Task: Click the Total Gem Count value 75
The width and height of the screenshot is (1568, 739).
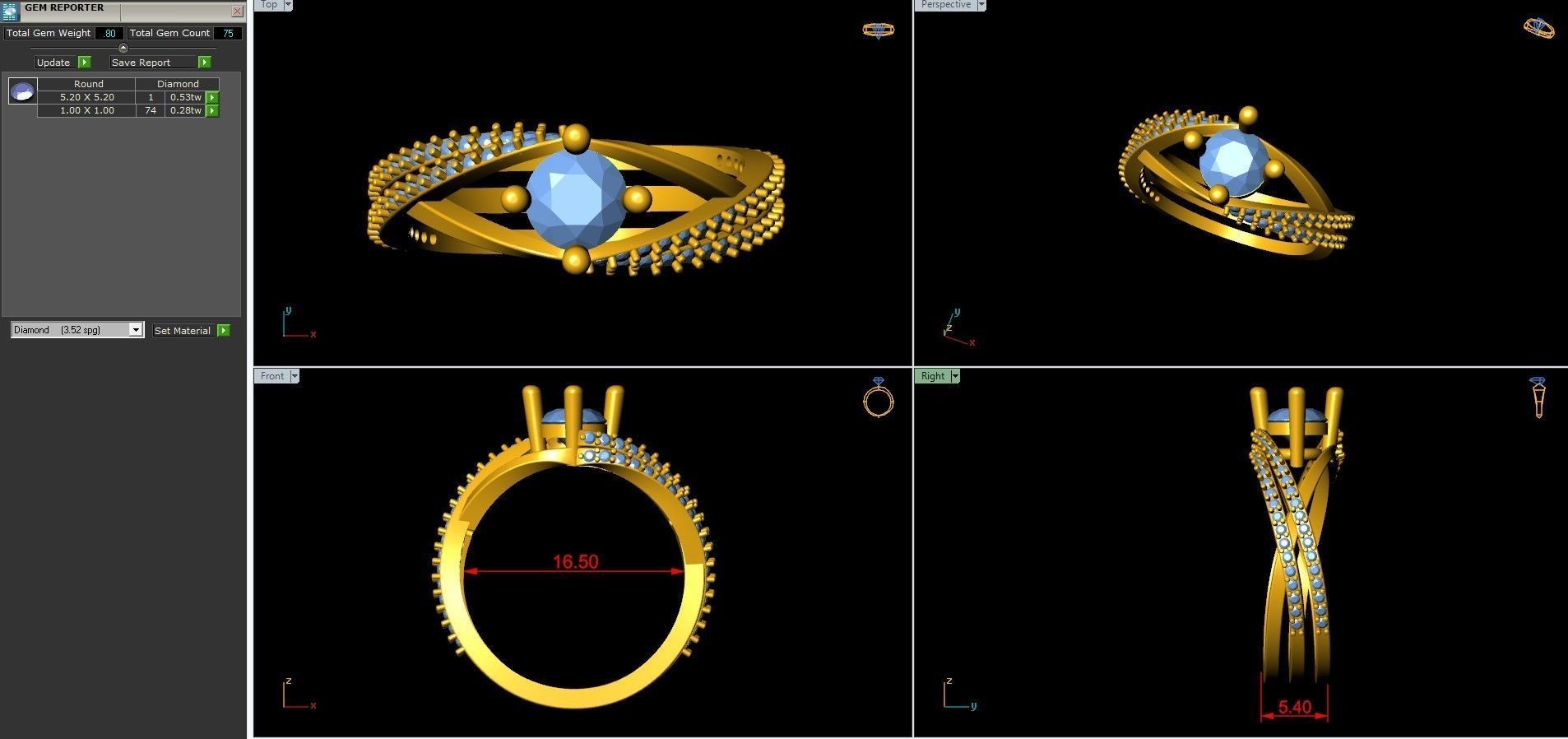Action: click(228, 34)
